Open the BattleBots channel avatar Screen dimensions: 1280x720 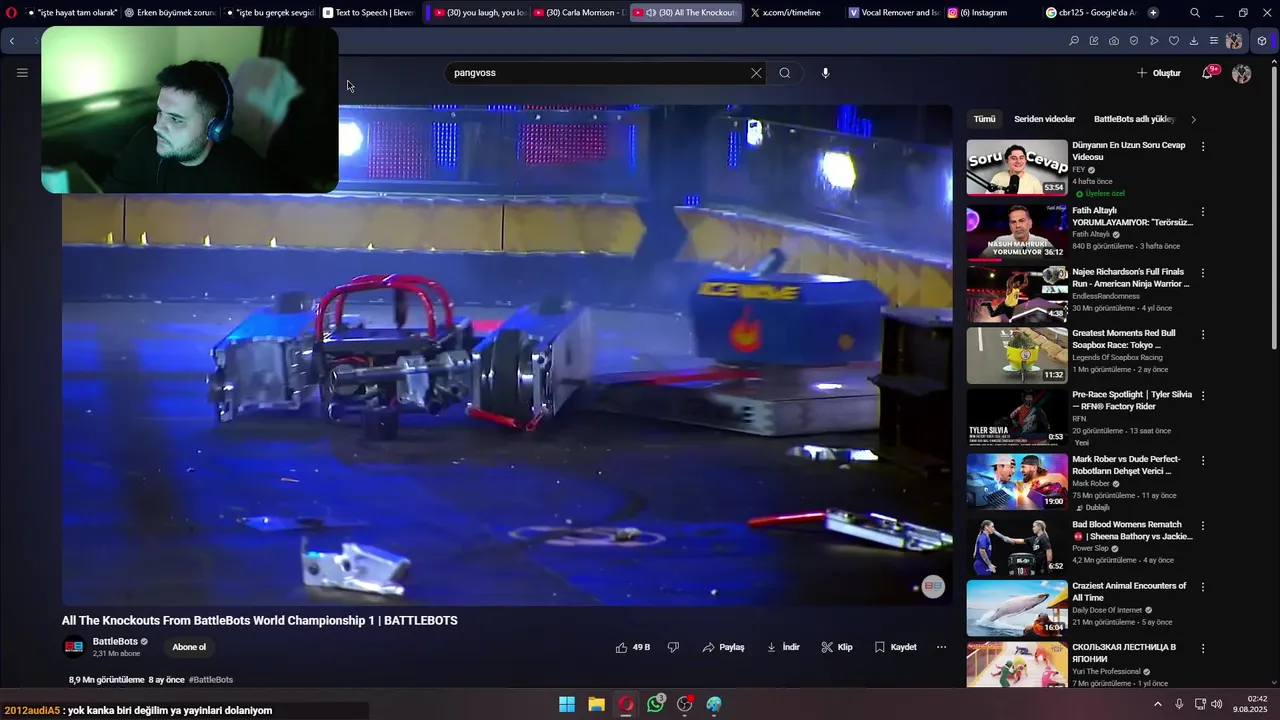tap(74, 647)
